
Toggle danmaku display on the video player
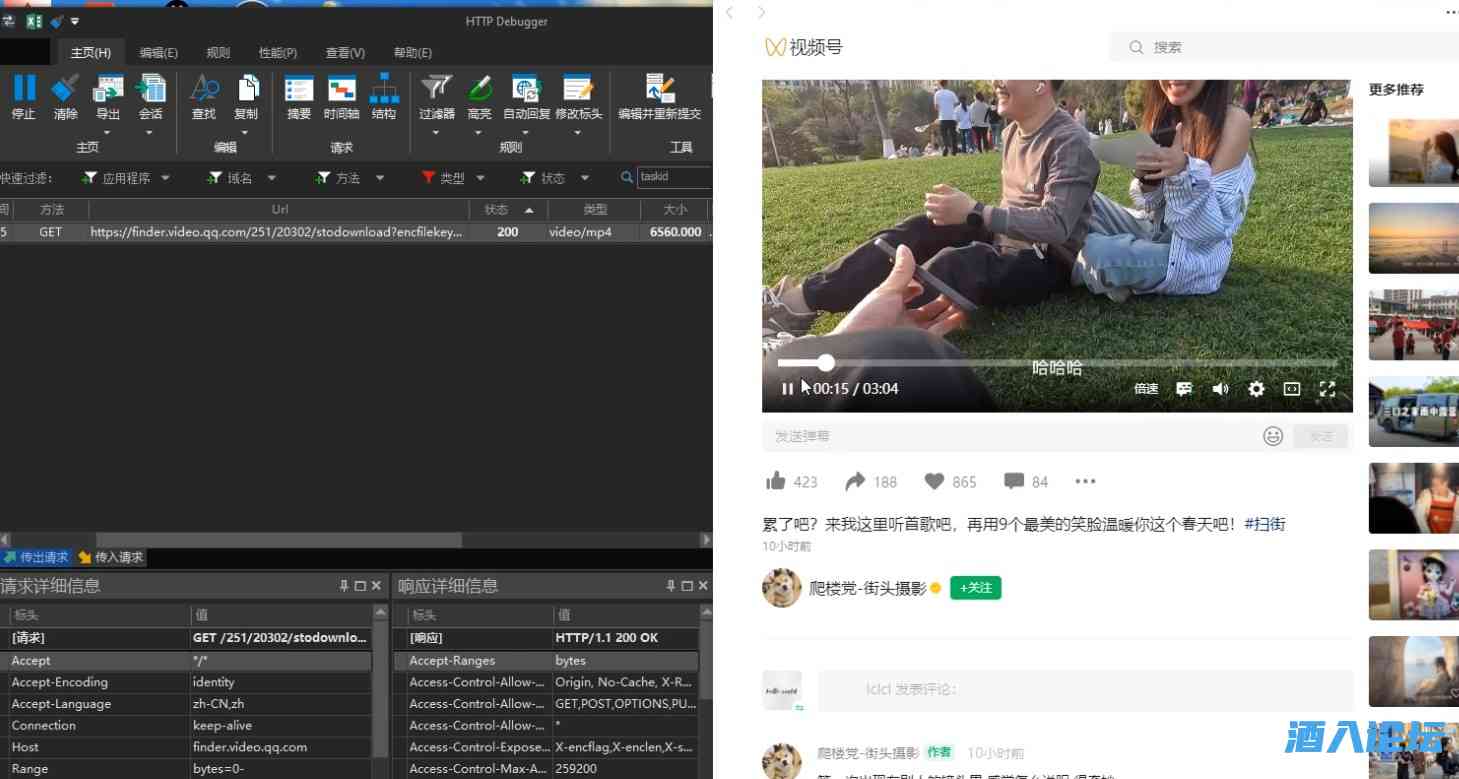coord(1183,388)
